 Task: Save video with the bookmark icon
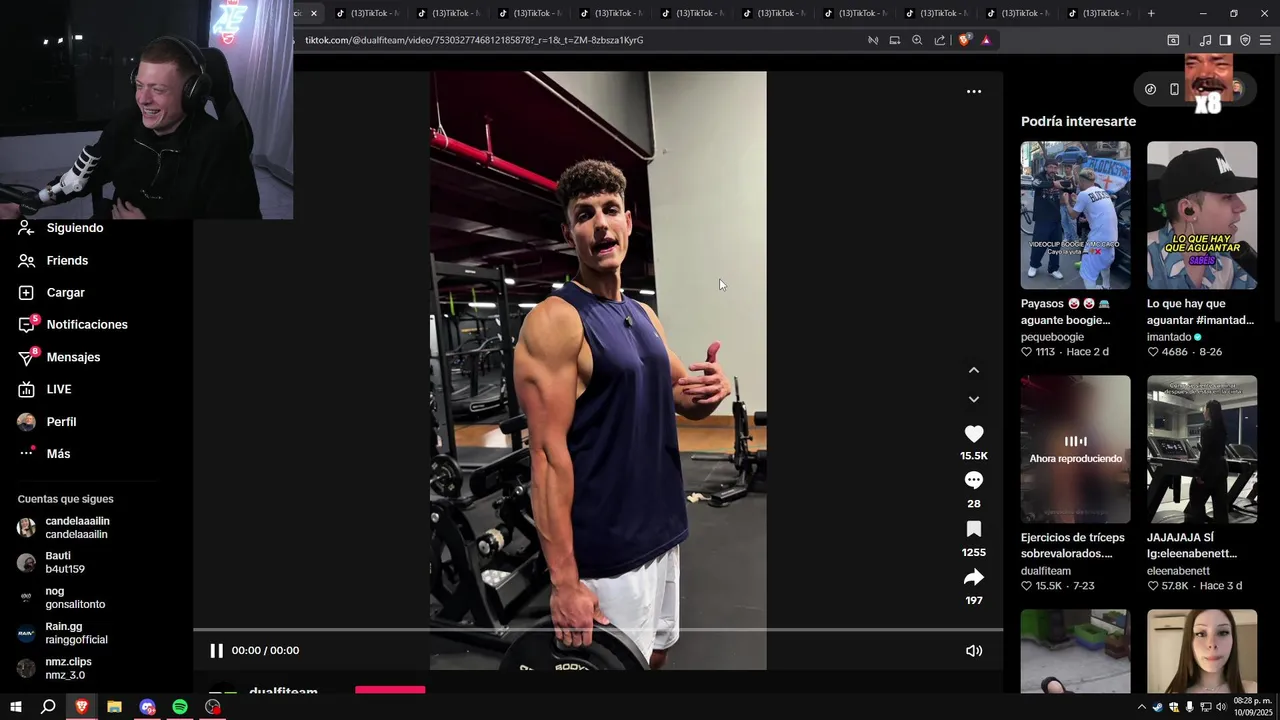point(973,529)
